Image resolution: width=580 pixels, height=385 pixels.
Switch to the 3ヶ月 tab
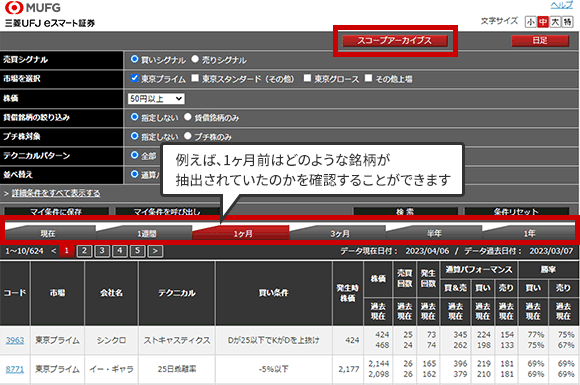pos(338,233)
